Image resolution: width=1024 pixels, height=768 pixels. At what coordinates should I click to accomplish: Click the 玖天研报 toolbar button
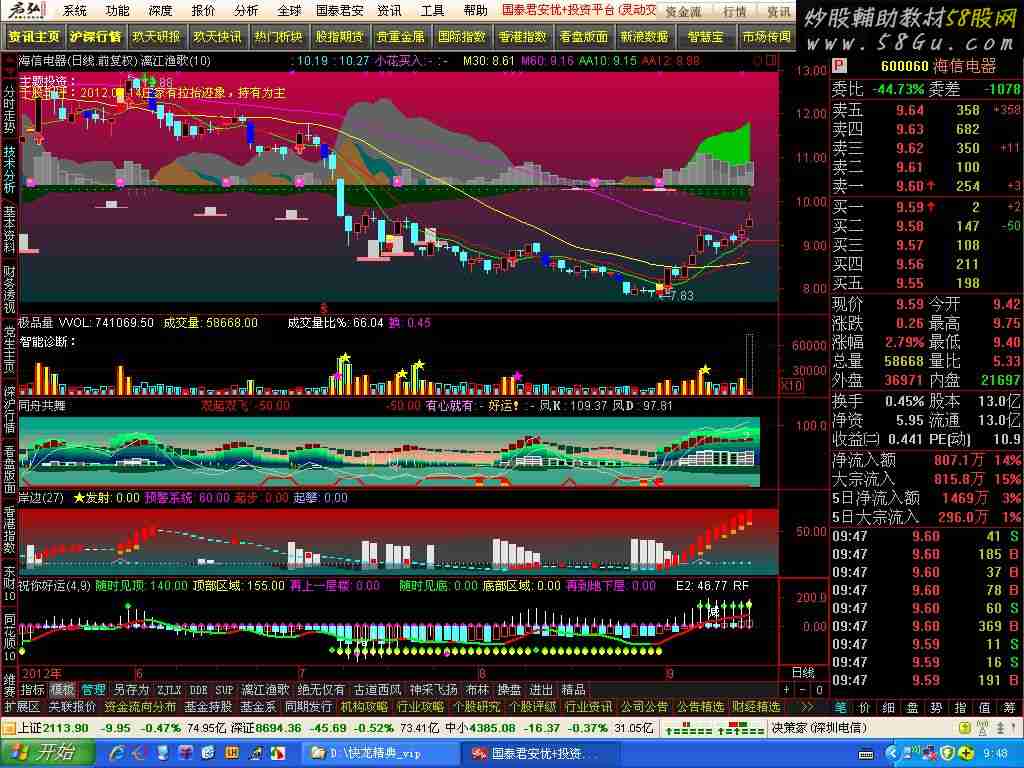[156, 37]
